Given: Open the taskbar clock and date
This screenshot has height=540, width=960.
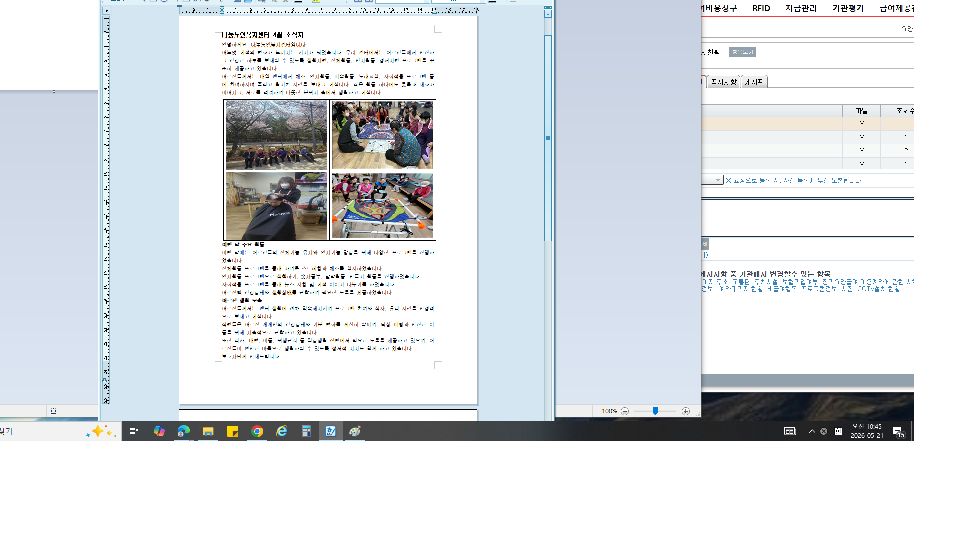Looking at the screenshot, I should pos(866,431).
